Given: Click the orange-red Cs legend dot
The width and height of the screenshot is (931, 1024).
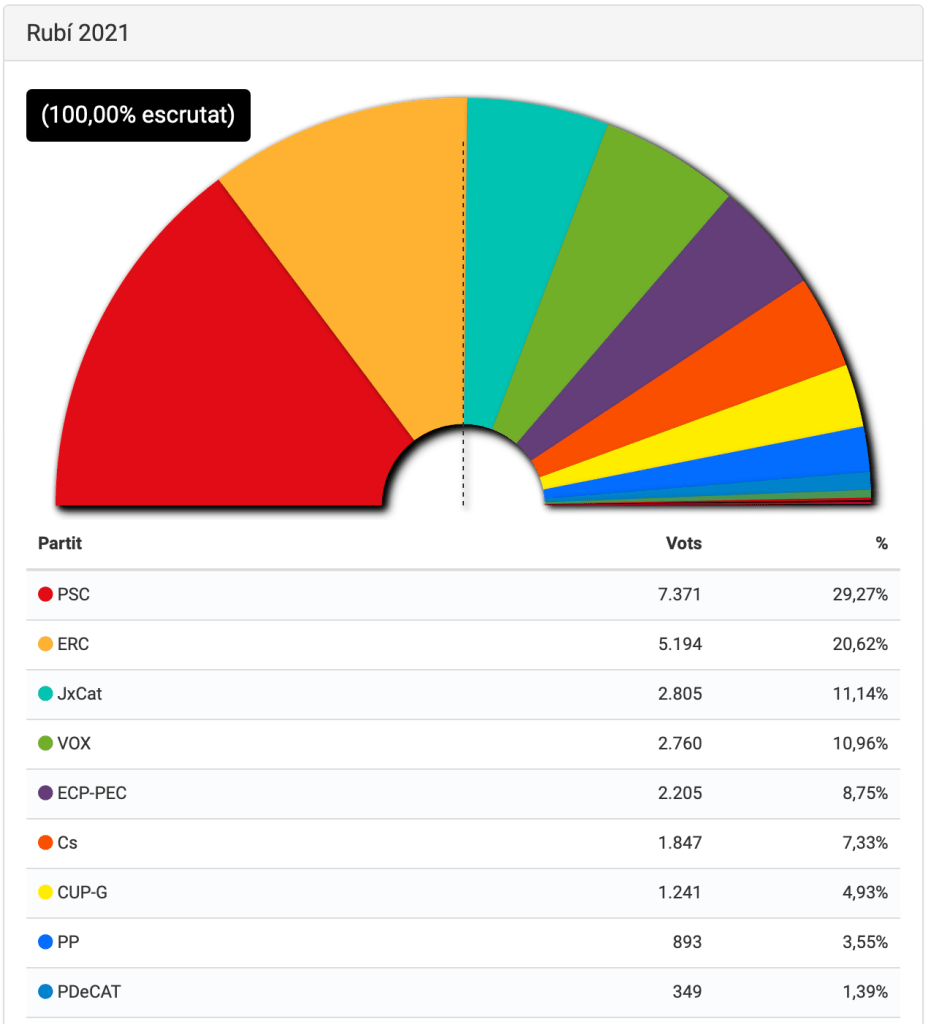Looking at the screenshot, I should coord(45,843).
